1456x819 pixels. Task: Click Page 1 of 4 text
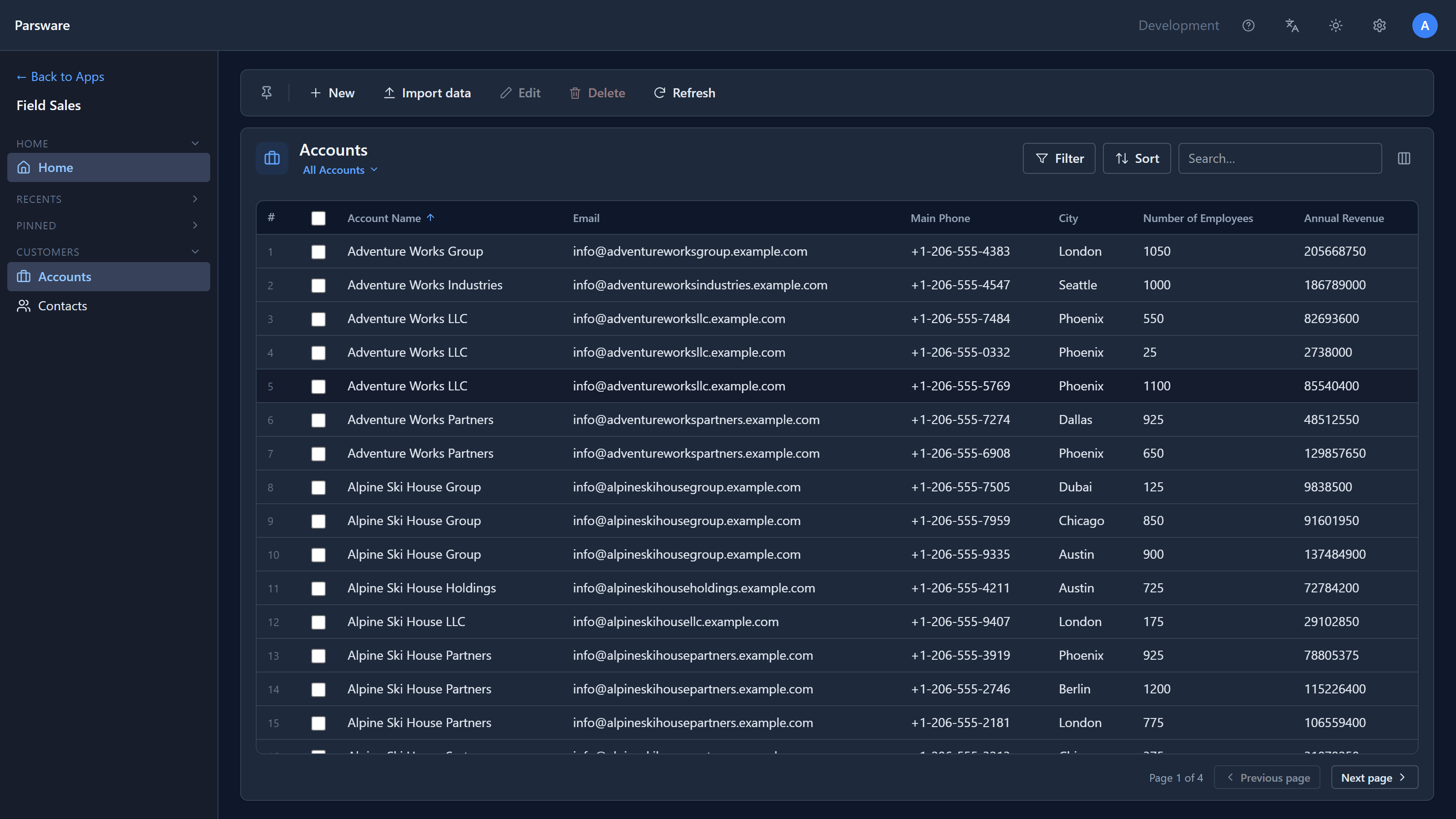pos(1176,778)
